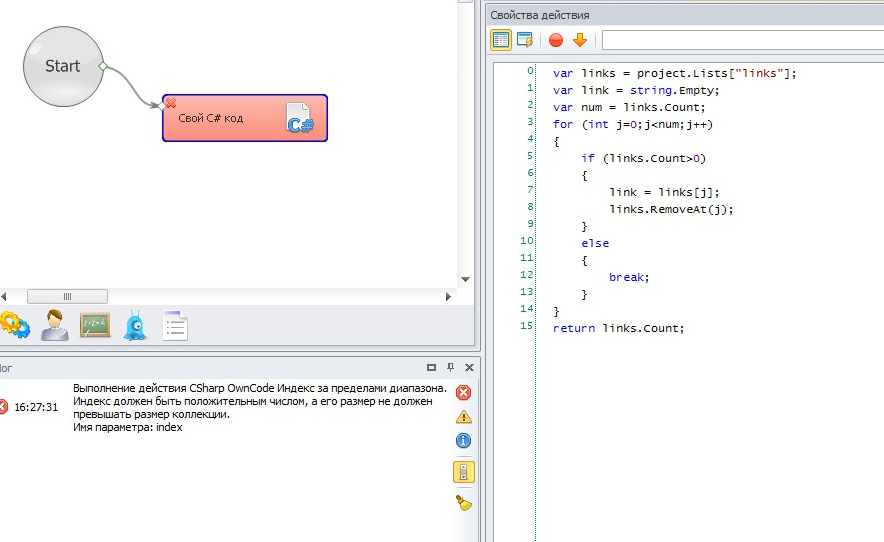
Task: Click code line with project.Lists["links"]
Action: [675, 73]
